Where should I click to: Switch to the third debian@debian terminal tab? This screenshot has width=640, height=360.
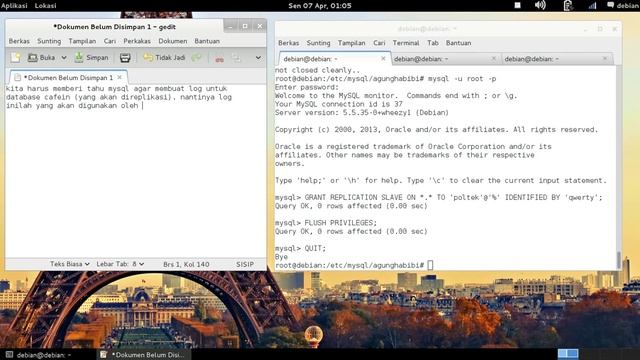tap(556, 59)
